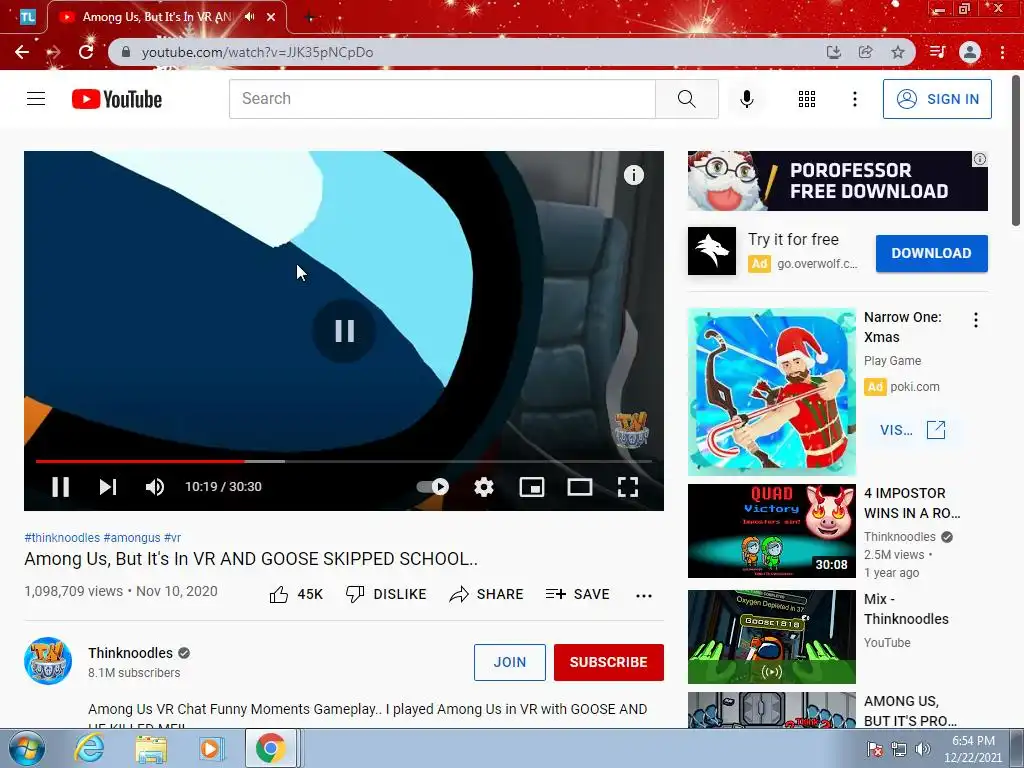The width and height of the screenshot is (1024, 768).
Task: Open Windows Explorer folder from taskbar
Action: 151,748
